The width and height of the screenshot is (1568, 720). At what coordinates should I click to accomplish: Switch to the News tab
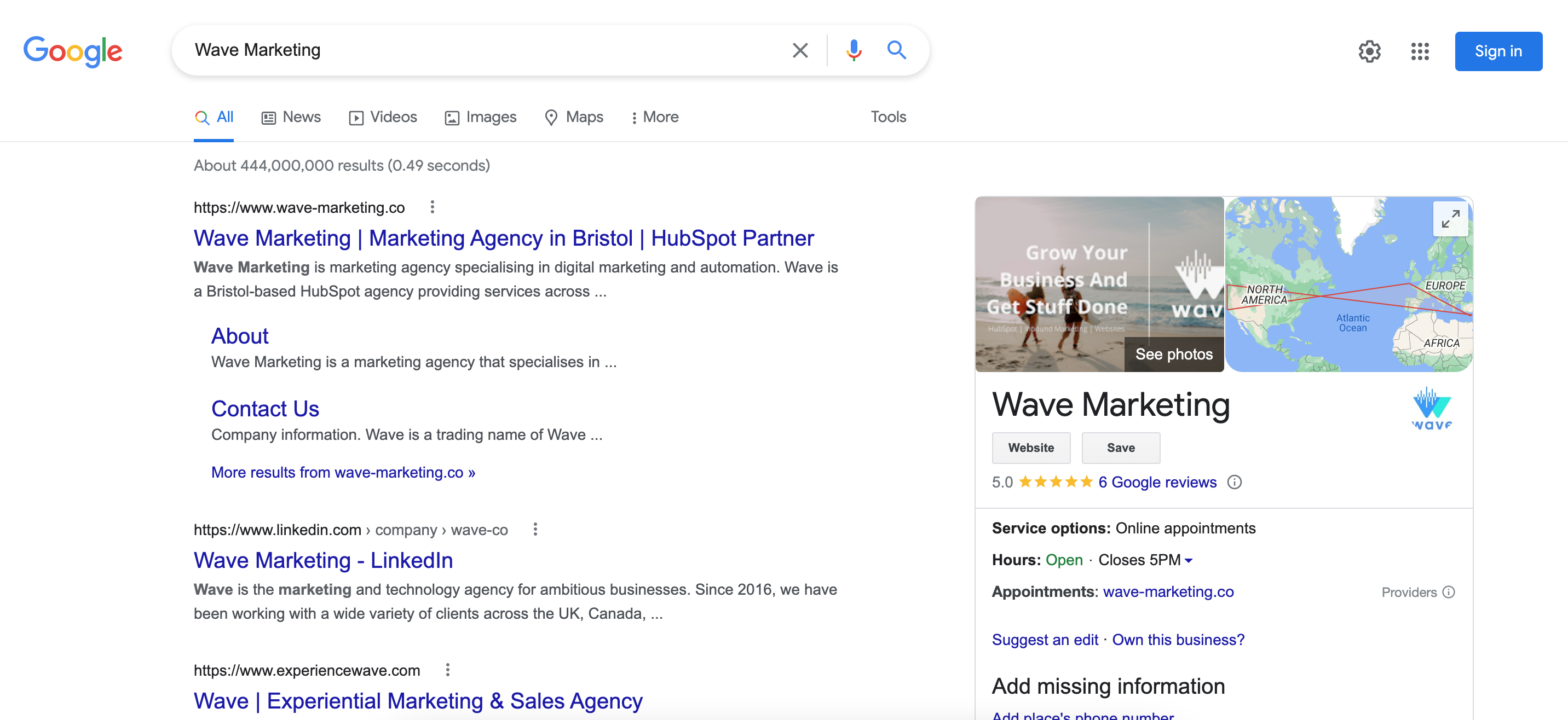[x=291, y=118]
